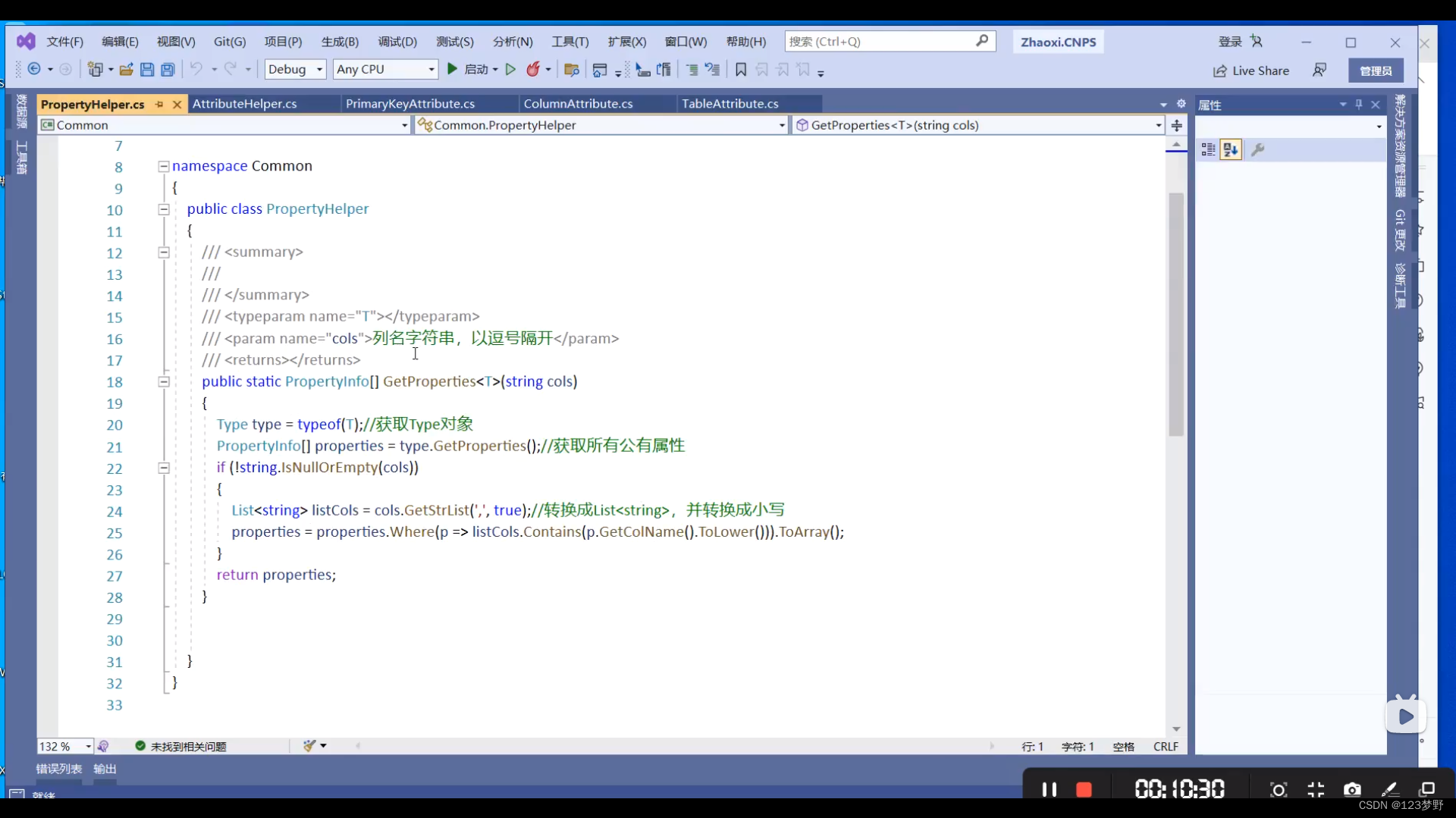Start debugging with the green play button

(x=452, y=69)
